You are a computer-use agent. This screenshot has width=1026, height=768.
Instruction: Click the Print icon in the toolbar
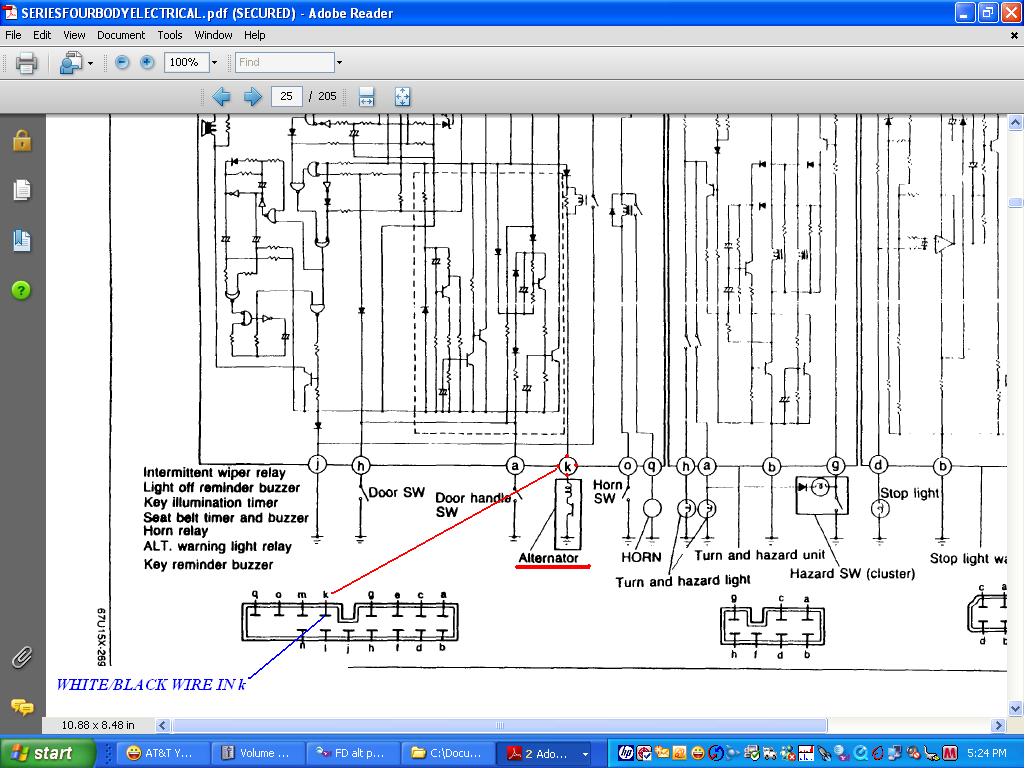(27, 63)
